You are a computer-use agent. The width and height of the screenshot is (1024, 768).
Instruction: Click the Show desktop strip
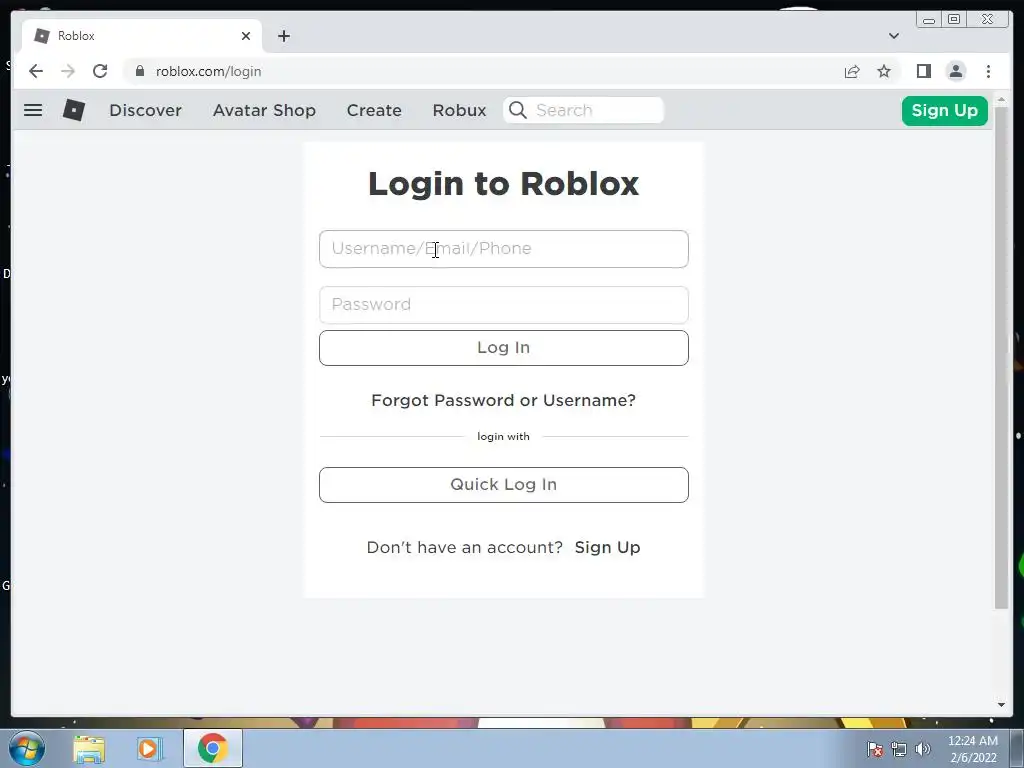(x=1017, y=748)
